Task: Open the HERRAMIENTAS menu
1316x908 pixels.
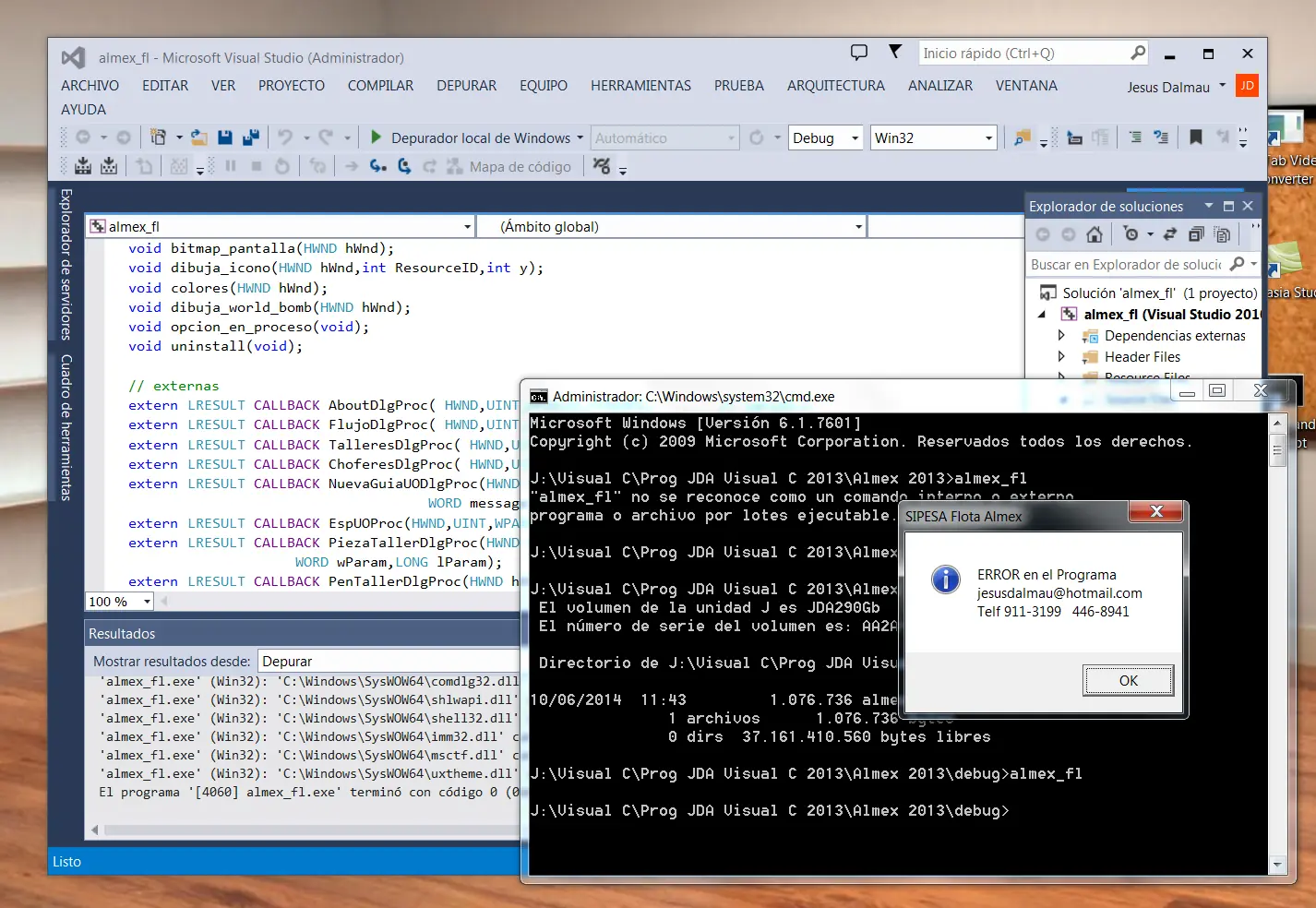Action: click(640, 85)
